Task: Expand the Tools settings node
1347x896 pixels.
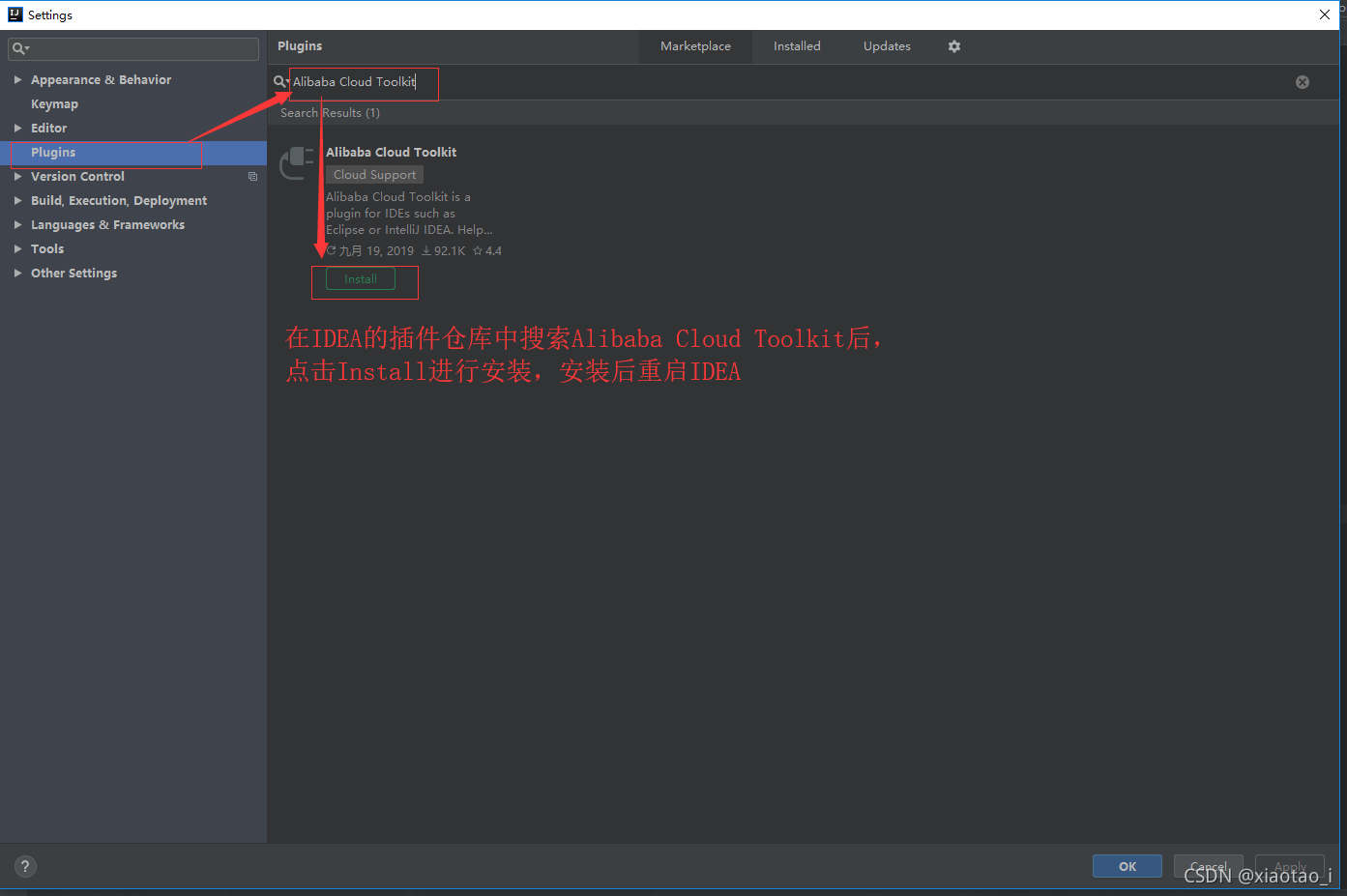Action: click(17, 249)
